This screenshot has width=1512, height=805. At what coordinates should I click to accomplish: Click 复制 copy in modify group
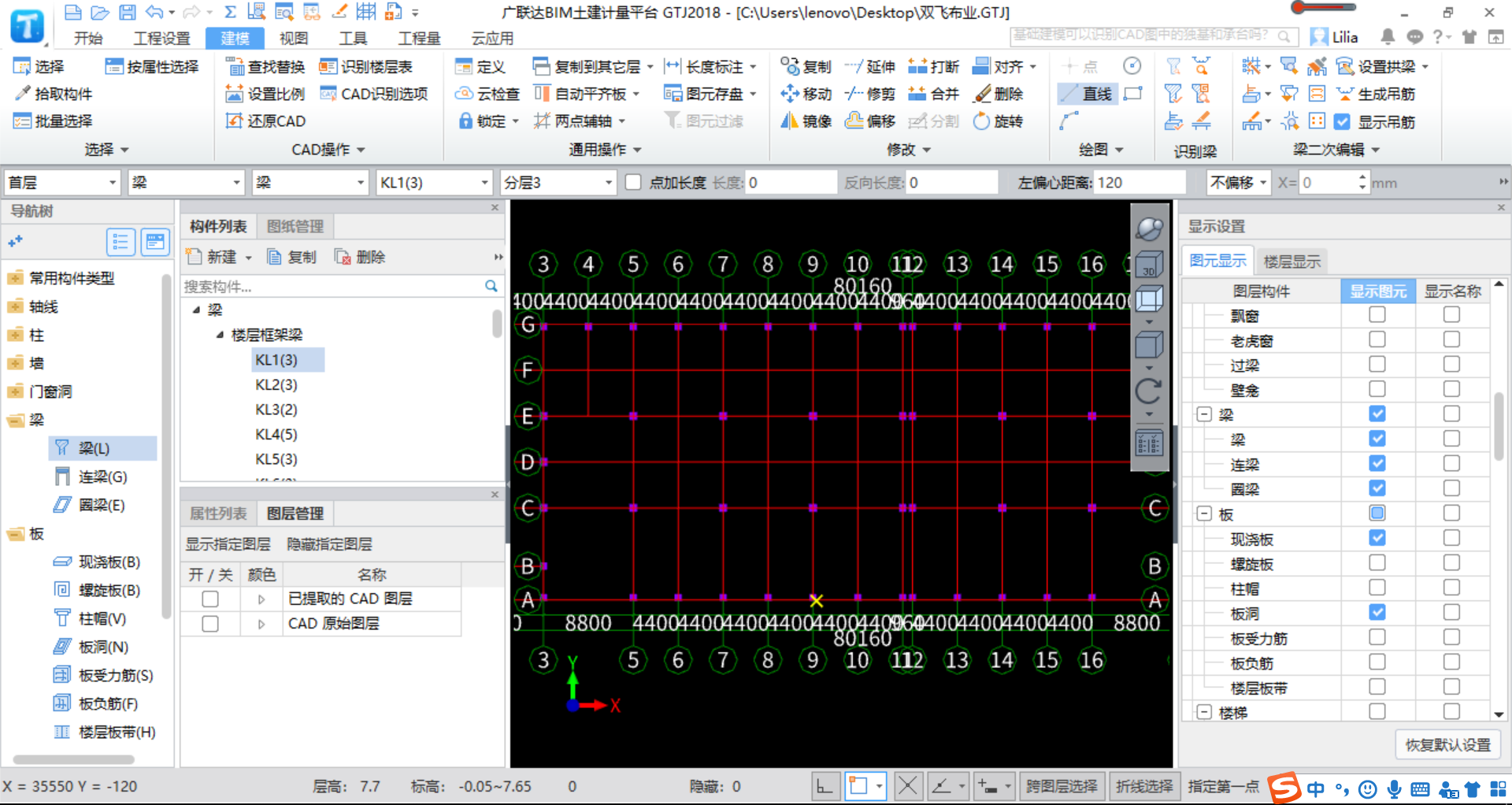[x=806, y=67]
